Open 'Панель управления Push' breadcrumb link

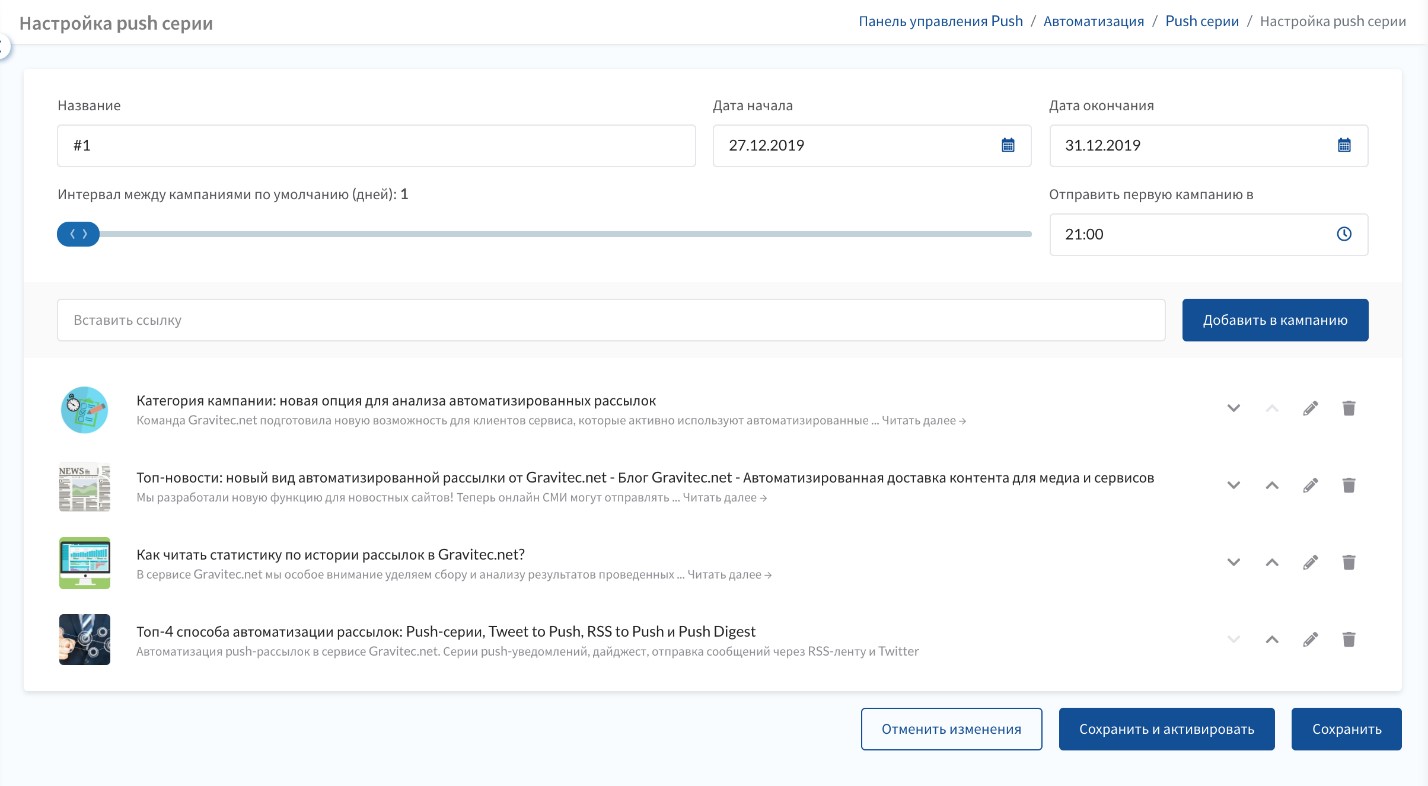coord(941,20)
